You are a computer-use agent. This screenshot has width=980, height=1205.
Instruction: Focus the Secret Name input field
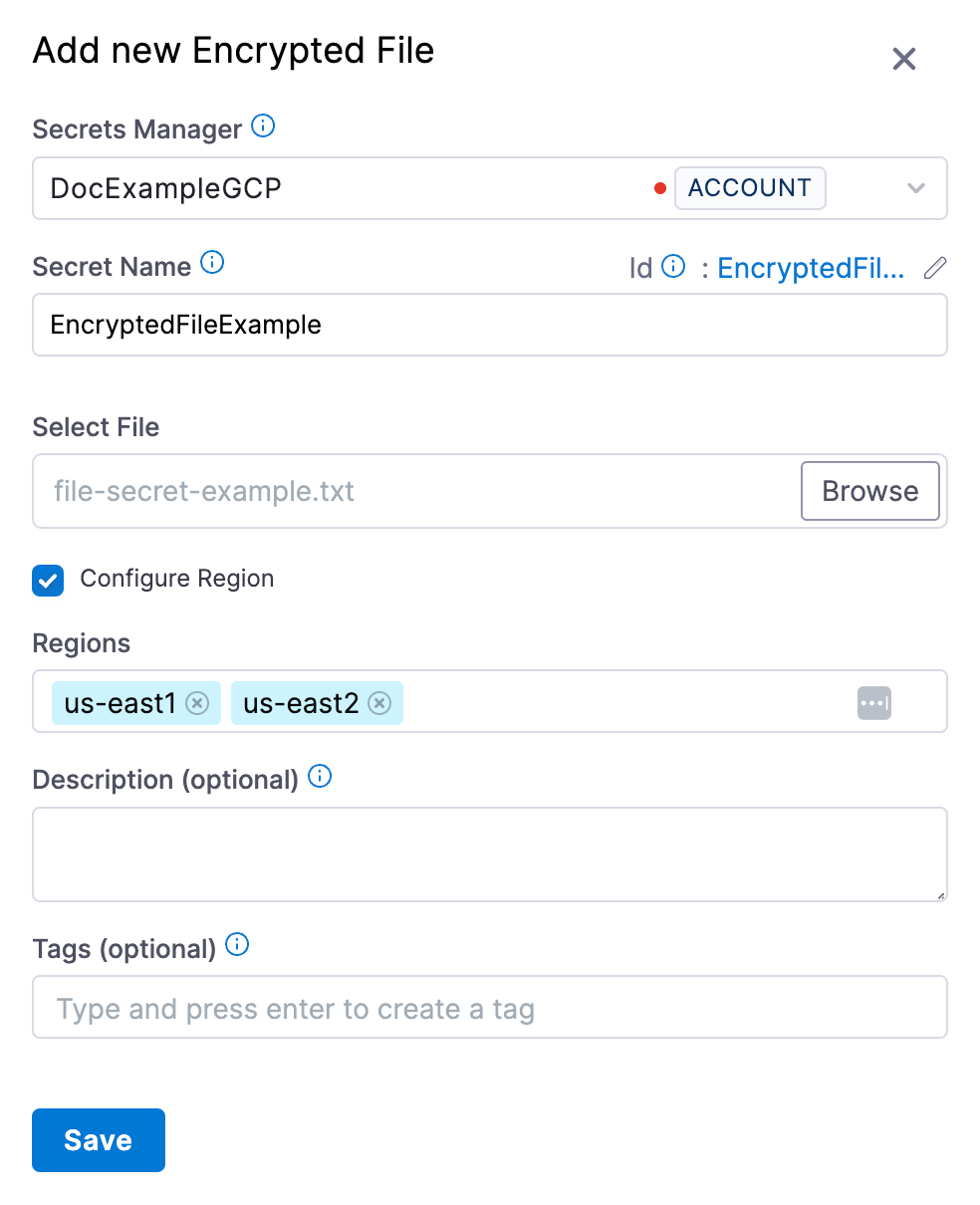488,325
